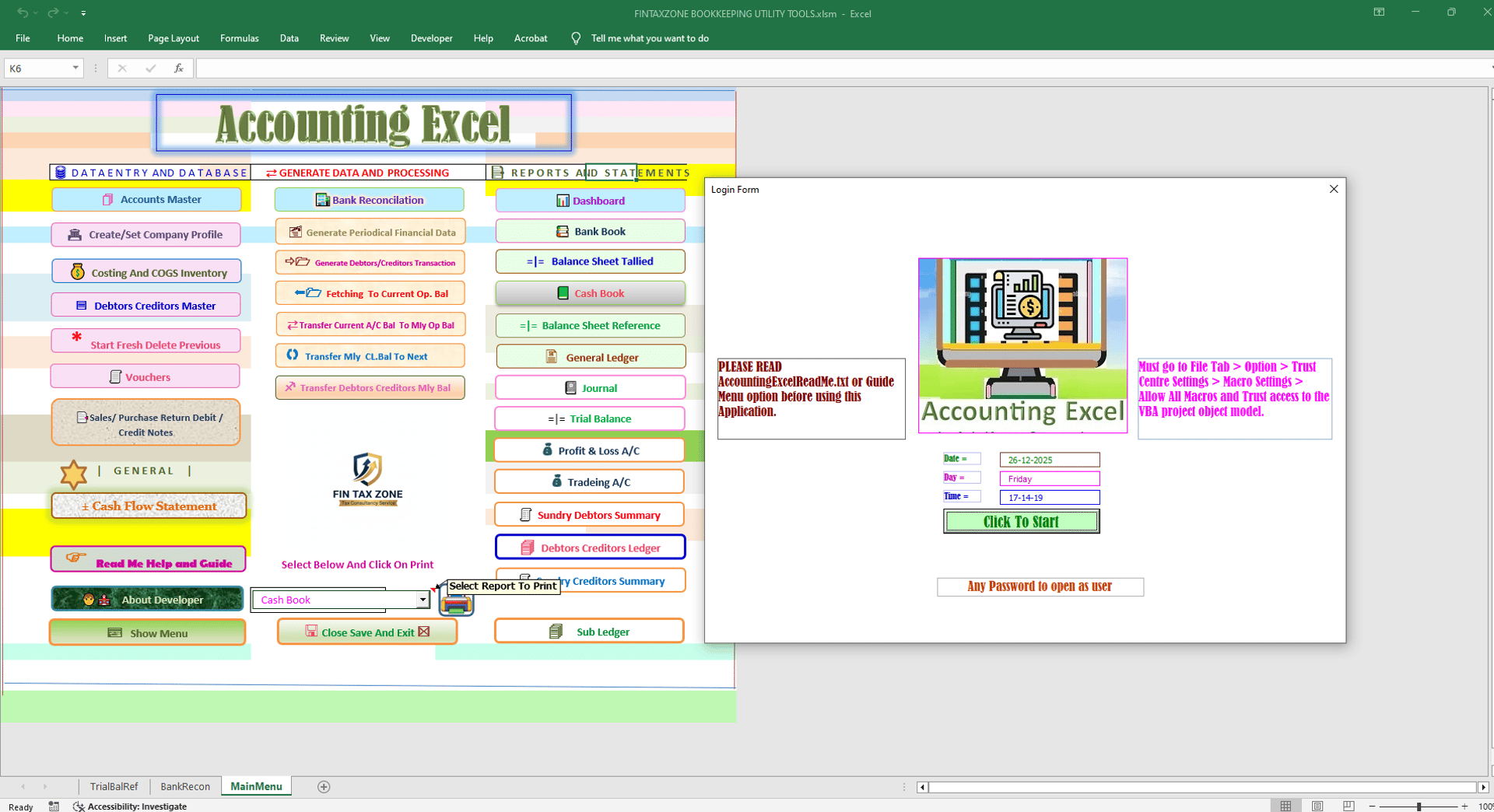Open the Formulas ribbon tab
This screenshot has width=1494, height=812.
[x=240, y=38]
